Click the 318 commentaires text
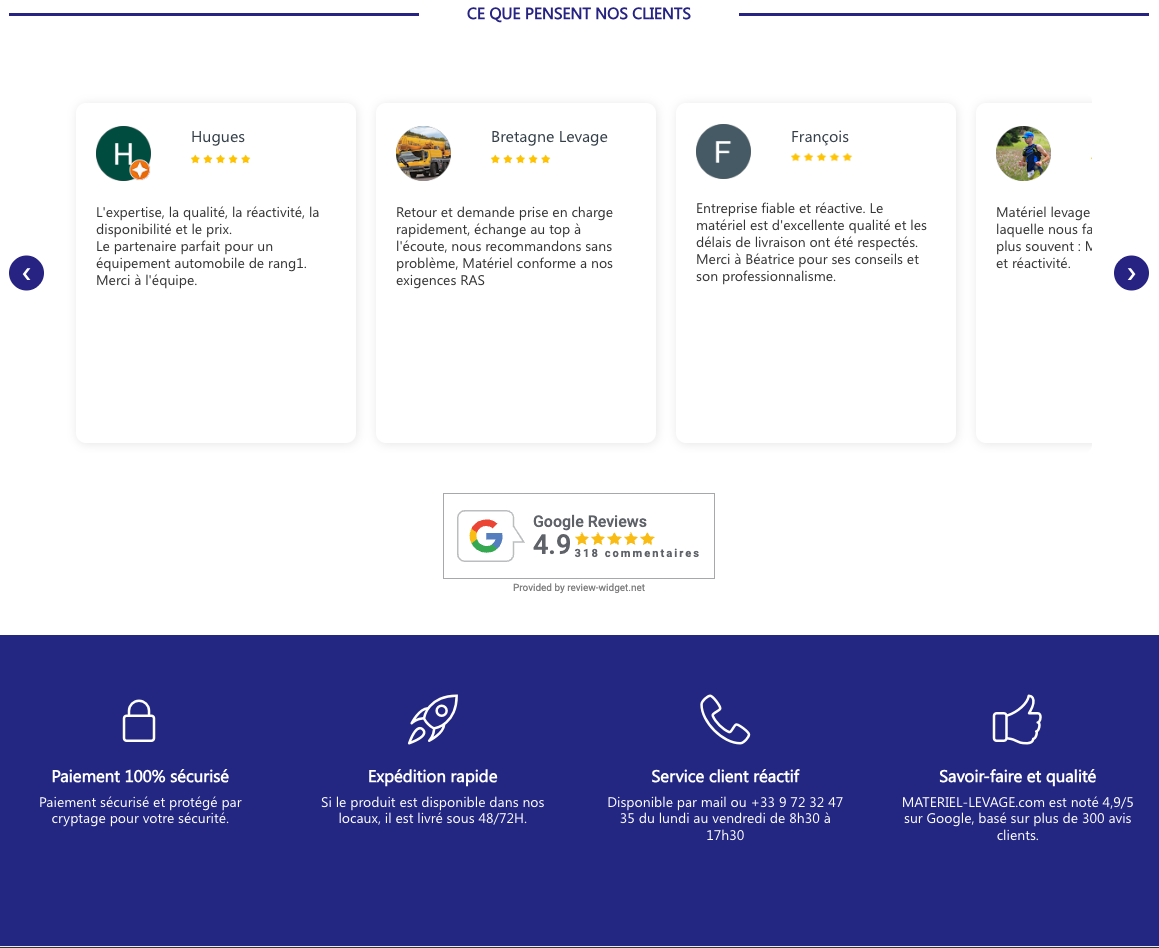The width and height of the screenshot is (1159, 948). (x=636, y=553)
